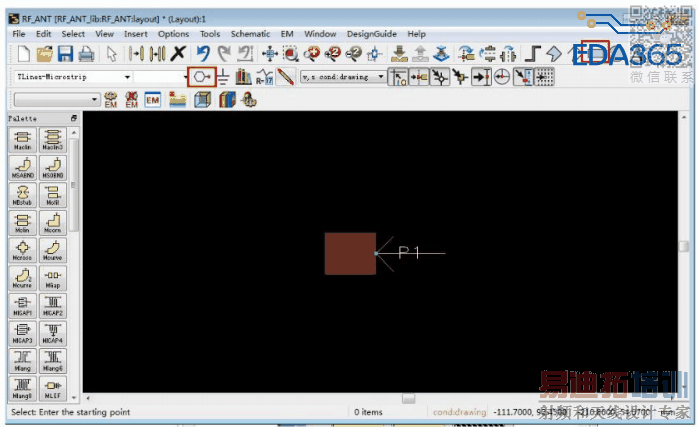Image resolution: width=698 pixels, height=427 pixels.
Task: Click the red and blue books icon
Action: 227,100
